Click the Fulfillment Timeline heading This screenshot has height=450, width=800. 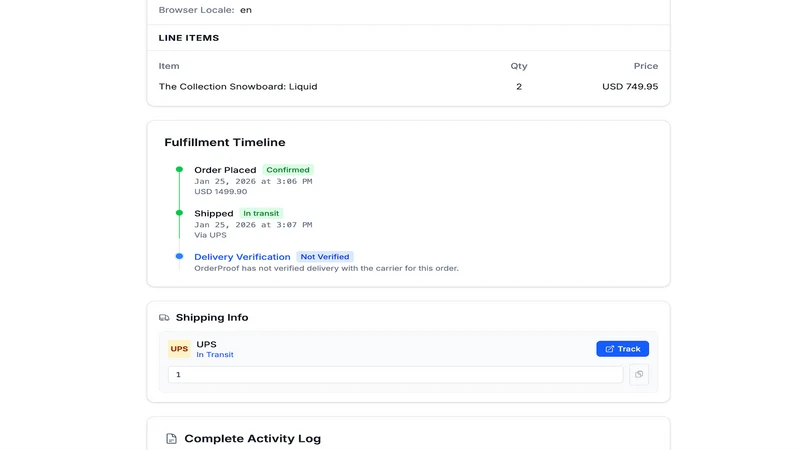pos(224,142)
